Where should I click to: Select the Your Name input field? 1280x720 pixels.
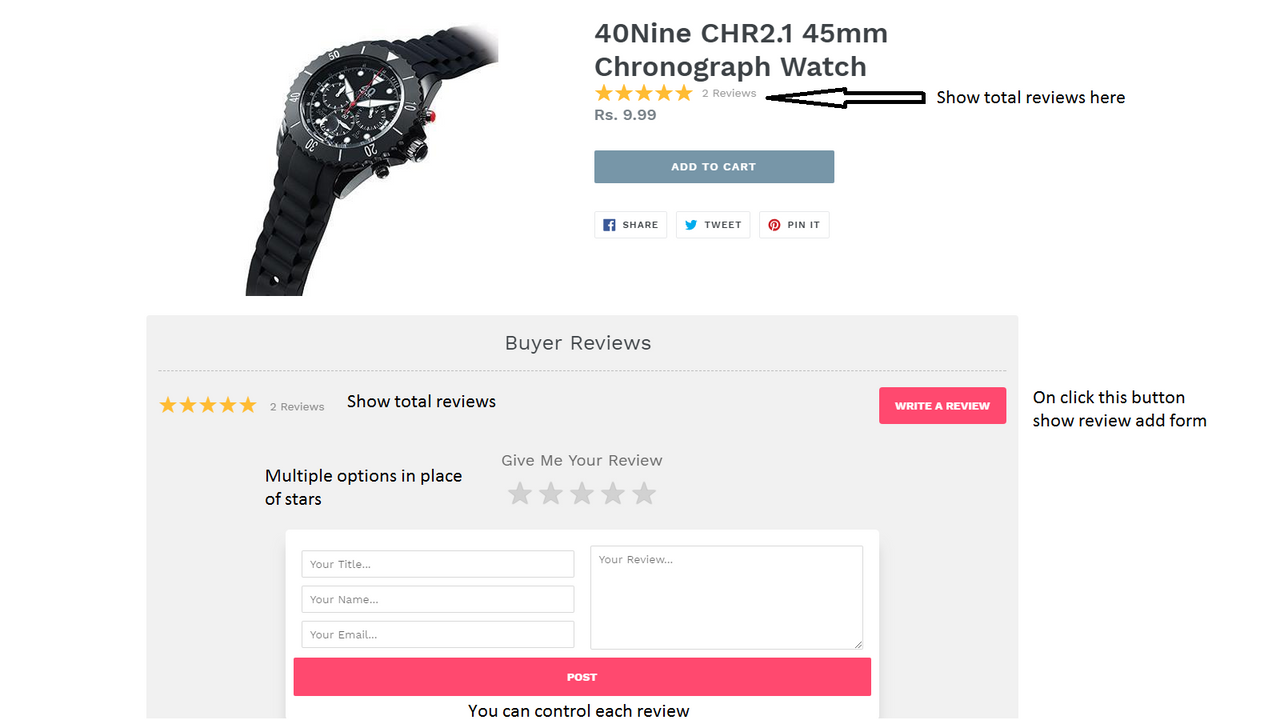click(x=437, y=598)
